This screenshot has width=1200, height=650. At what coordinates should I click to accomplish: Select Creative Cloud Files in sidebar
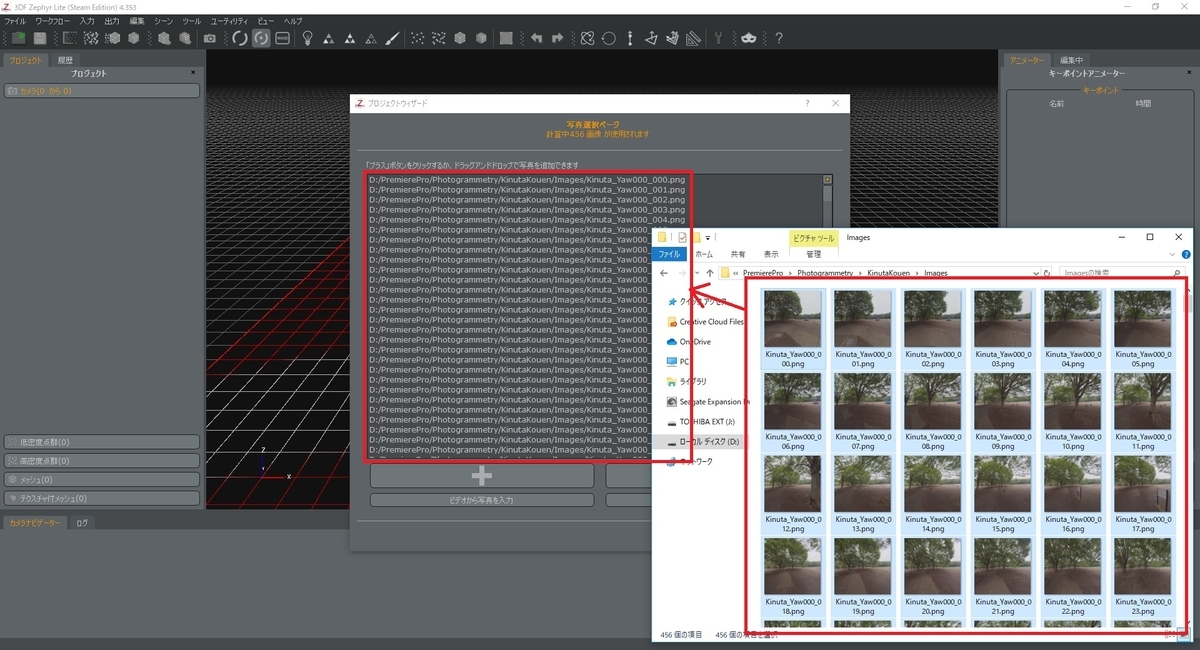705,322
